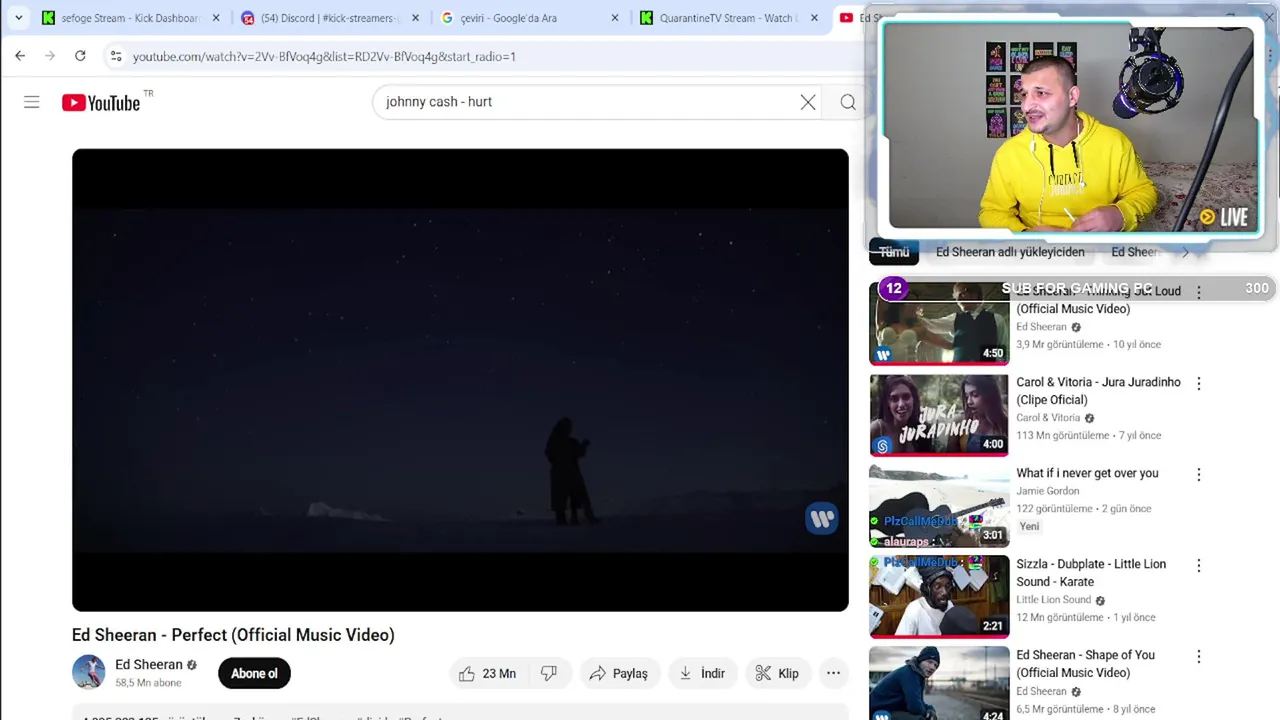Open Carol & Vitoria Jura Juradinho thumbnail

[939, 414]
